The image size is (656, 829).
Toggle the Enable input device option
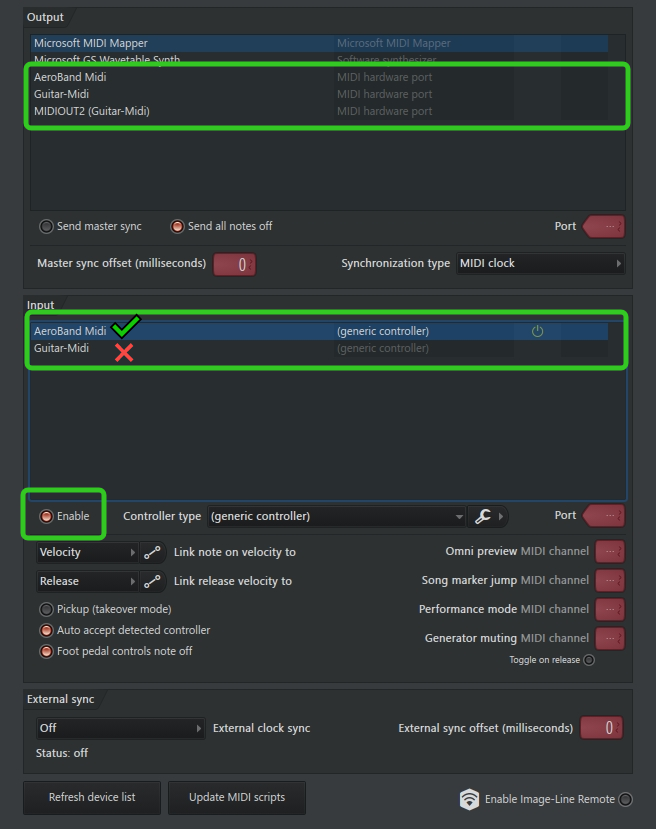pos(47,516)
